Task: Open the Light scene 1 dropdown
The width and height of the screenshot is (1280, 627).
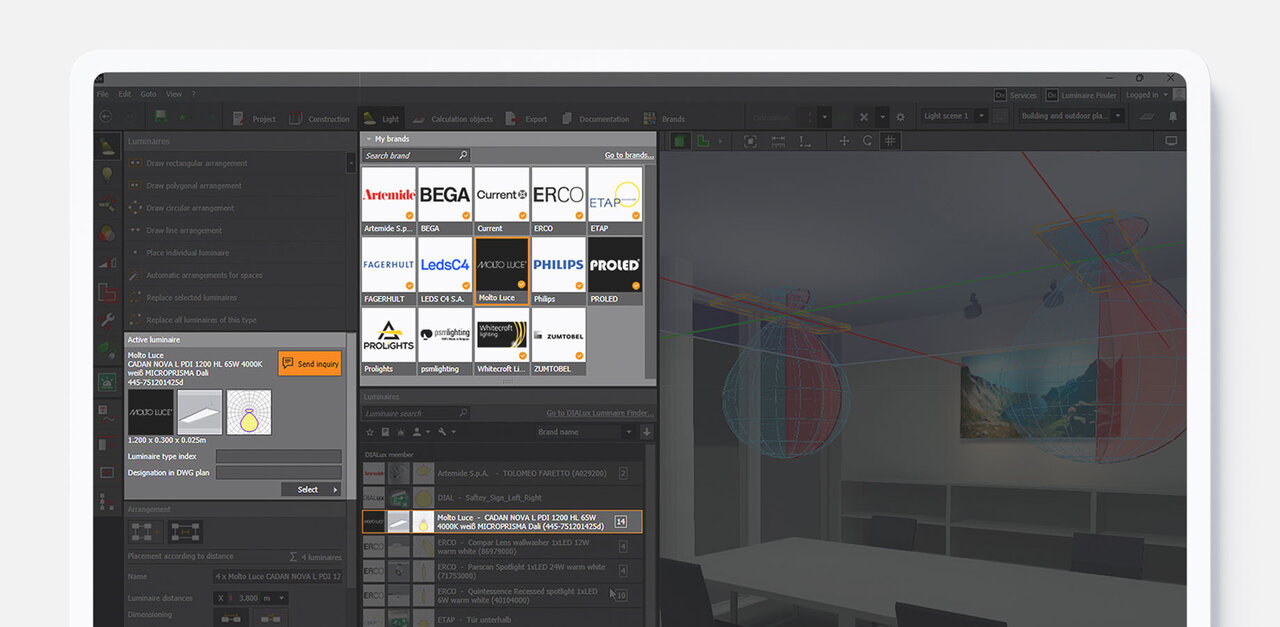Action: click(954, 116)
